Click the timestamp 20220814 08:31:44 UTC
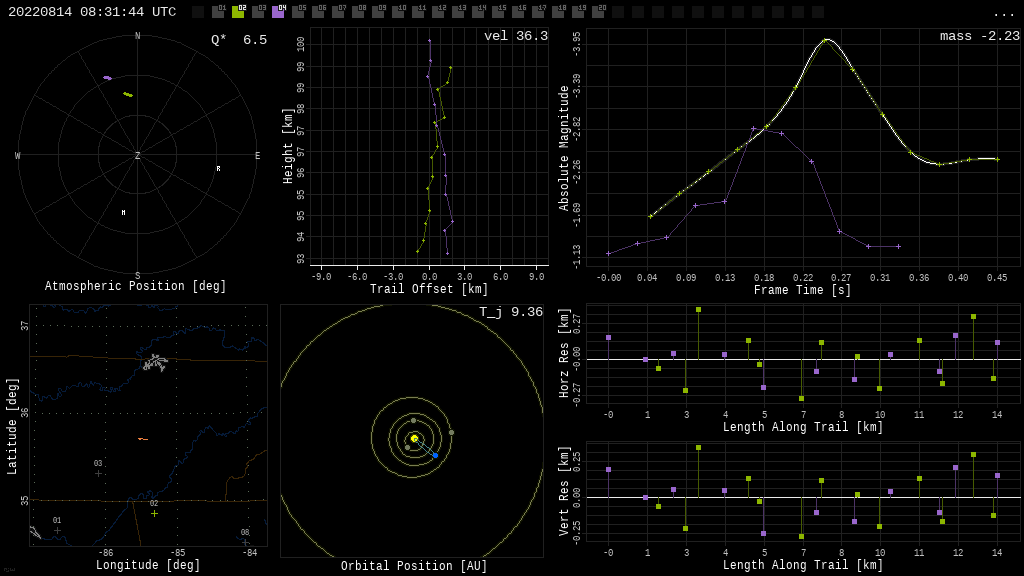Screen dimensions: 1024x576 pos(92,12)
